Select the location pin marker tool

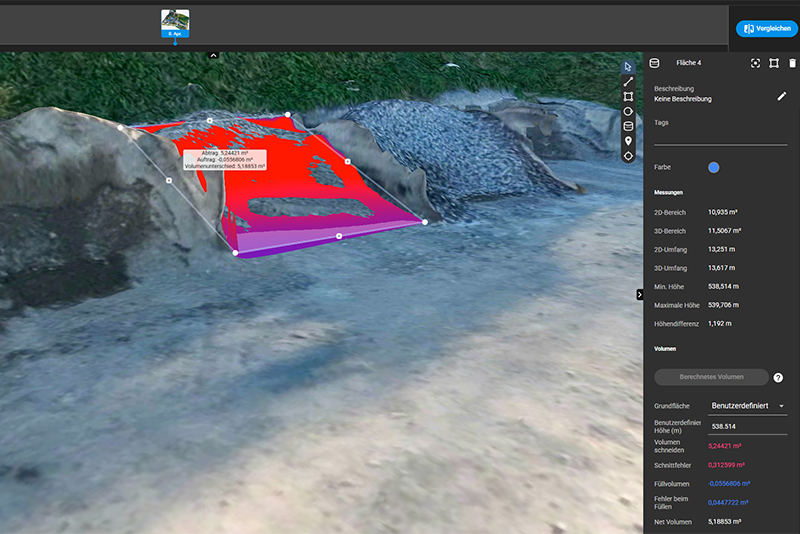(628, 141)
